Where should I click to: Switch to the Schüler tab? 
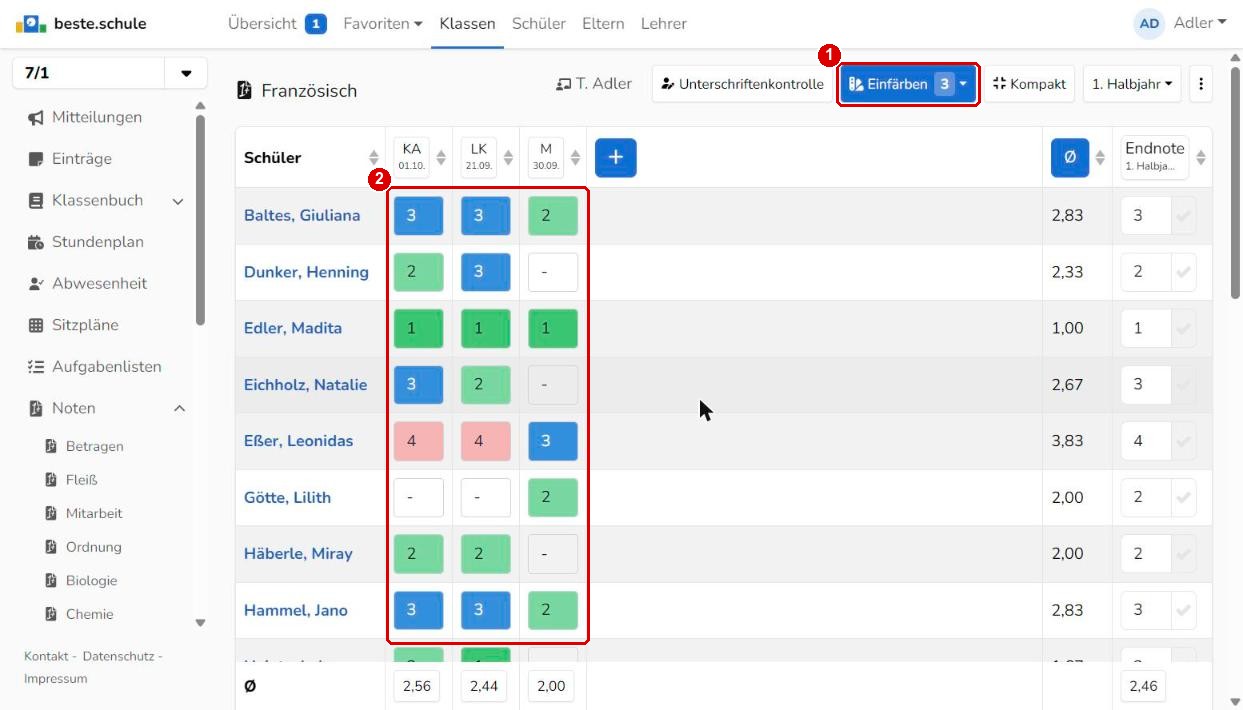(539, 23)
